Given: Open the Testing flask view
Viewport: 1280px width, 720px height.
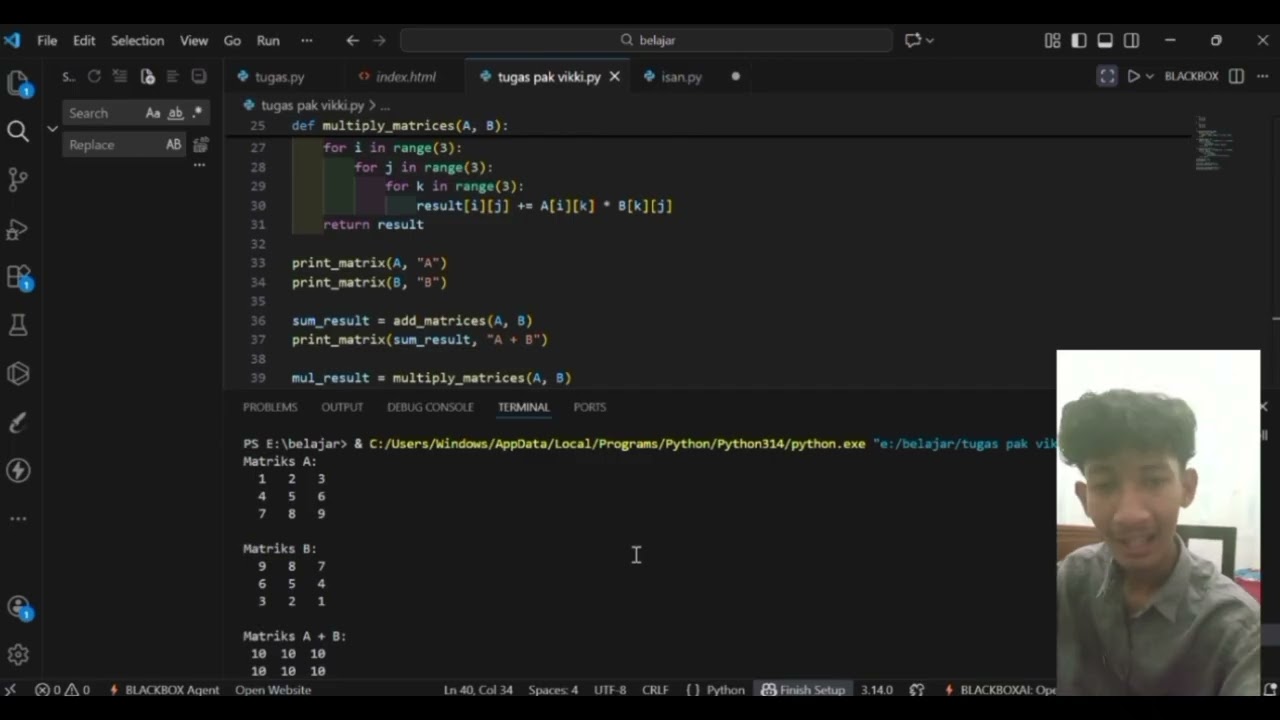Looking at the screenshot, I should [x=18, y=325].
